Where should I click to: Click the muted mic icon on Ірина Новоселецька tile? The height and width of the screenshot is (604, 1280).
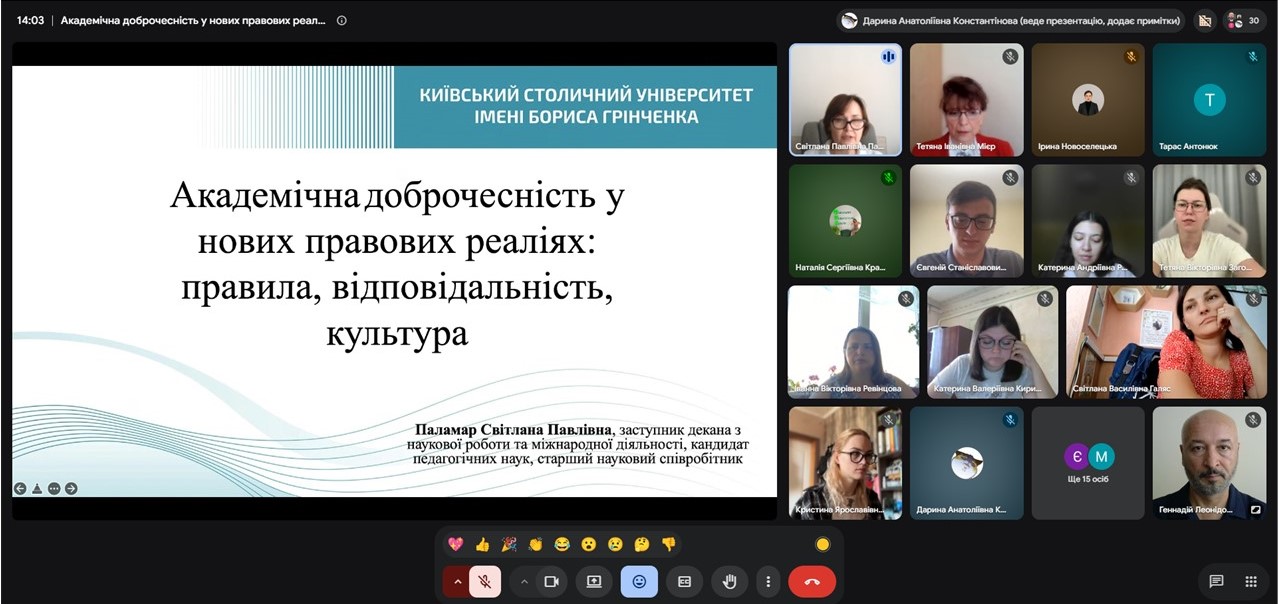1131,57
